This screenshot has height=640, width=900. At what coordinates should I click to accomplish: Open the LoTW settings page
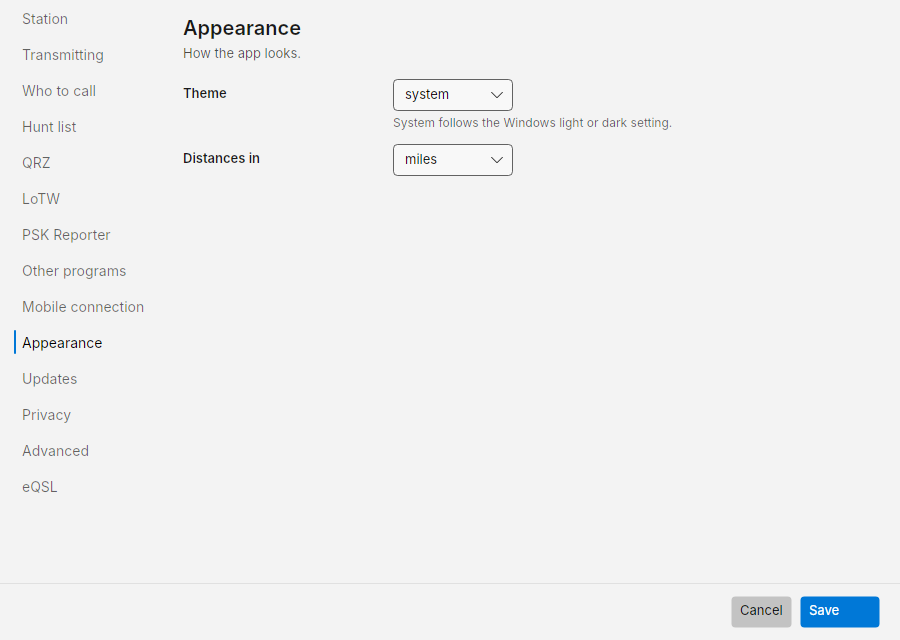[x=41, y=199]
